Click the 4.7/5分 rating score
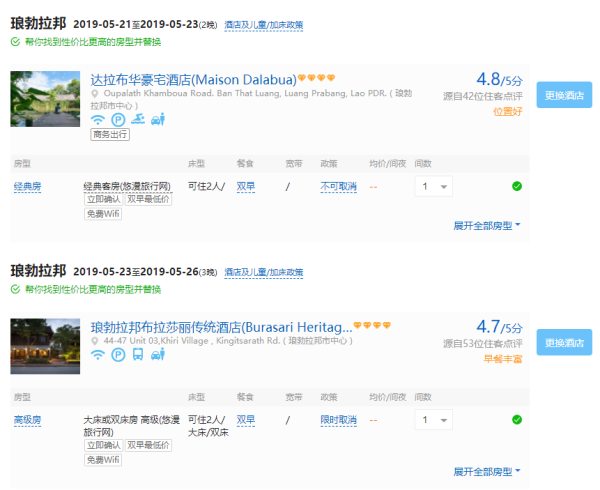This screenshot has width=600, height=490. tap(499, 327)
